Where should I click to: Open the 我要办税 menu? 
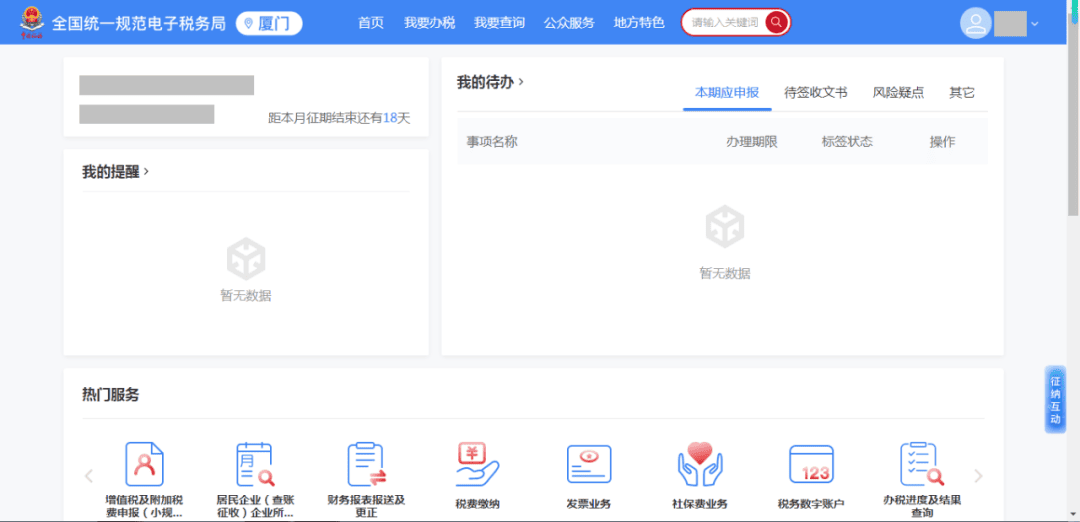pyautogui.click(x=429, y=23)
